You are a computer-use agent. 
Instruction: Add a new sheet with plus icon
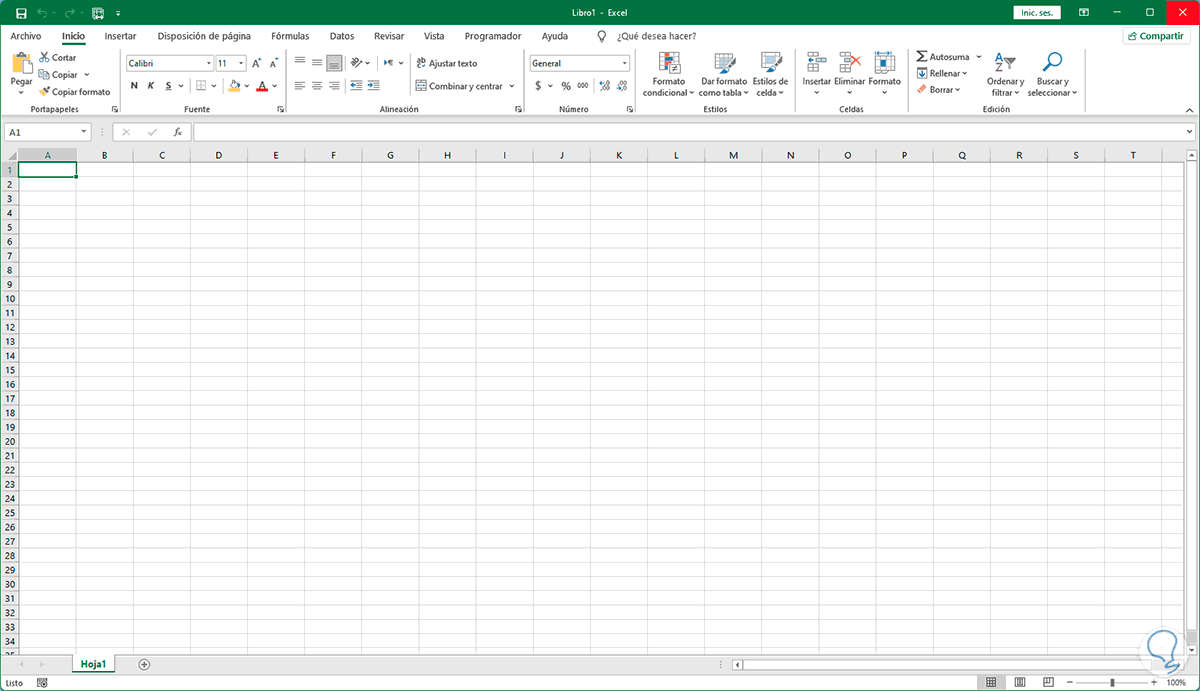[x=144, y=664]
